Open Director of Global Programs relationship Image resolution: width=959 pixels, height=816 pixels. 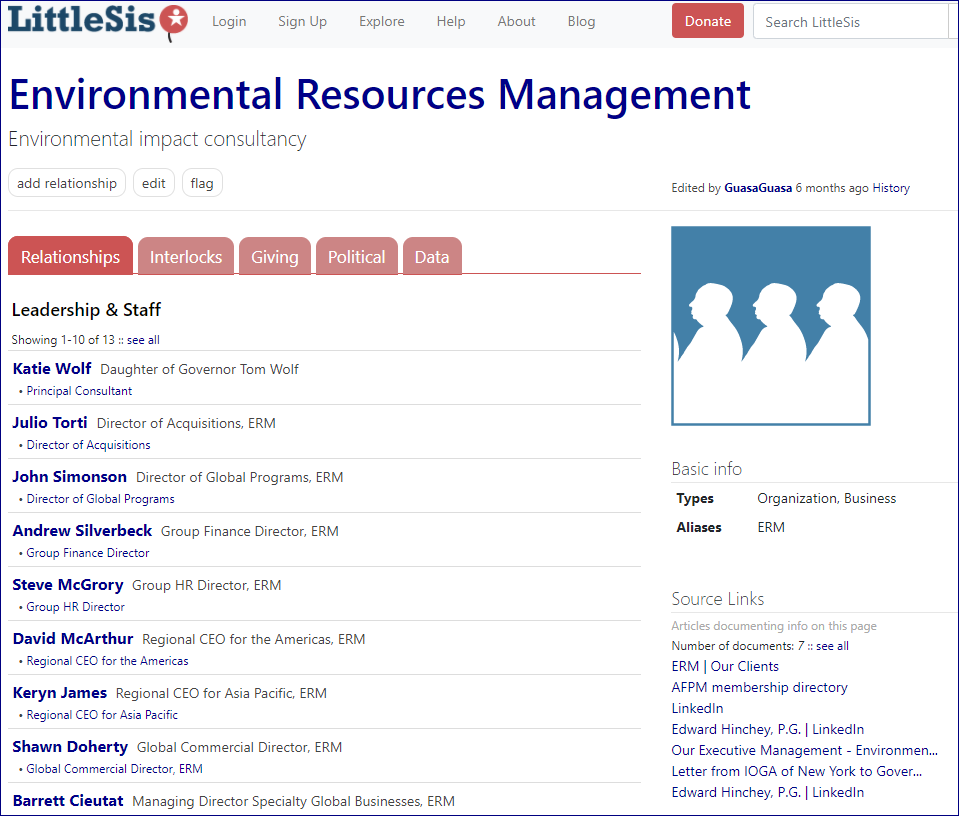click(x=100, y=499)
